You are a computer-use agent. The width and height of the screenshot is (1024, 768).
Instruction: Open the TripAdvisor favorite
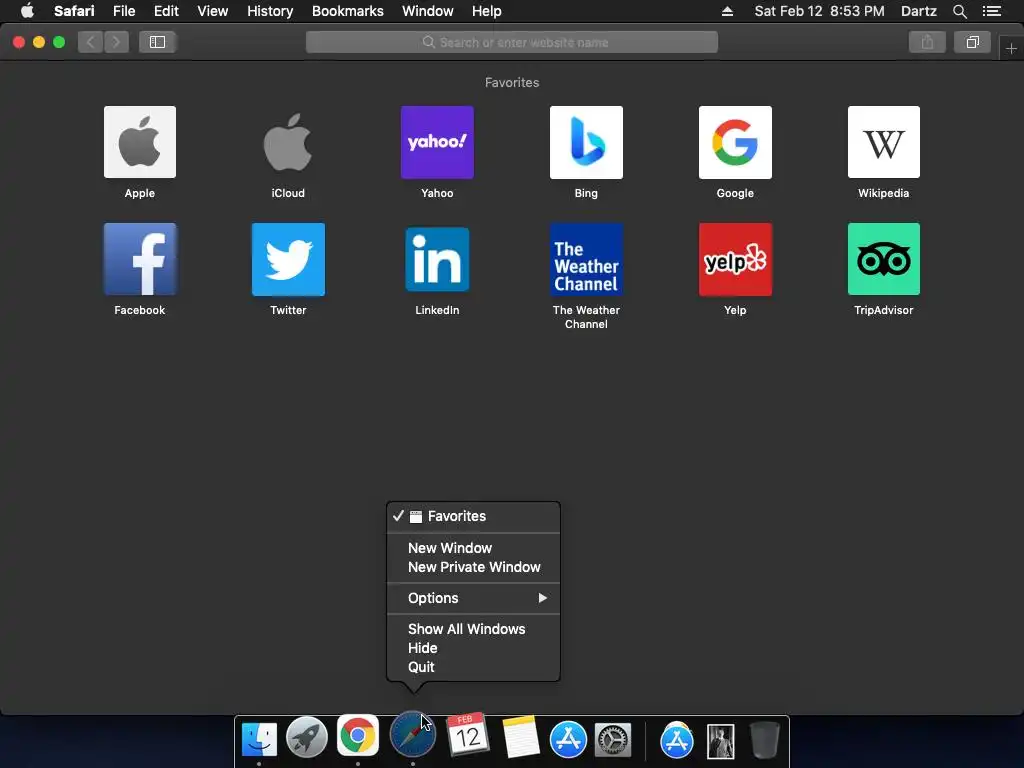(884, 259)
